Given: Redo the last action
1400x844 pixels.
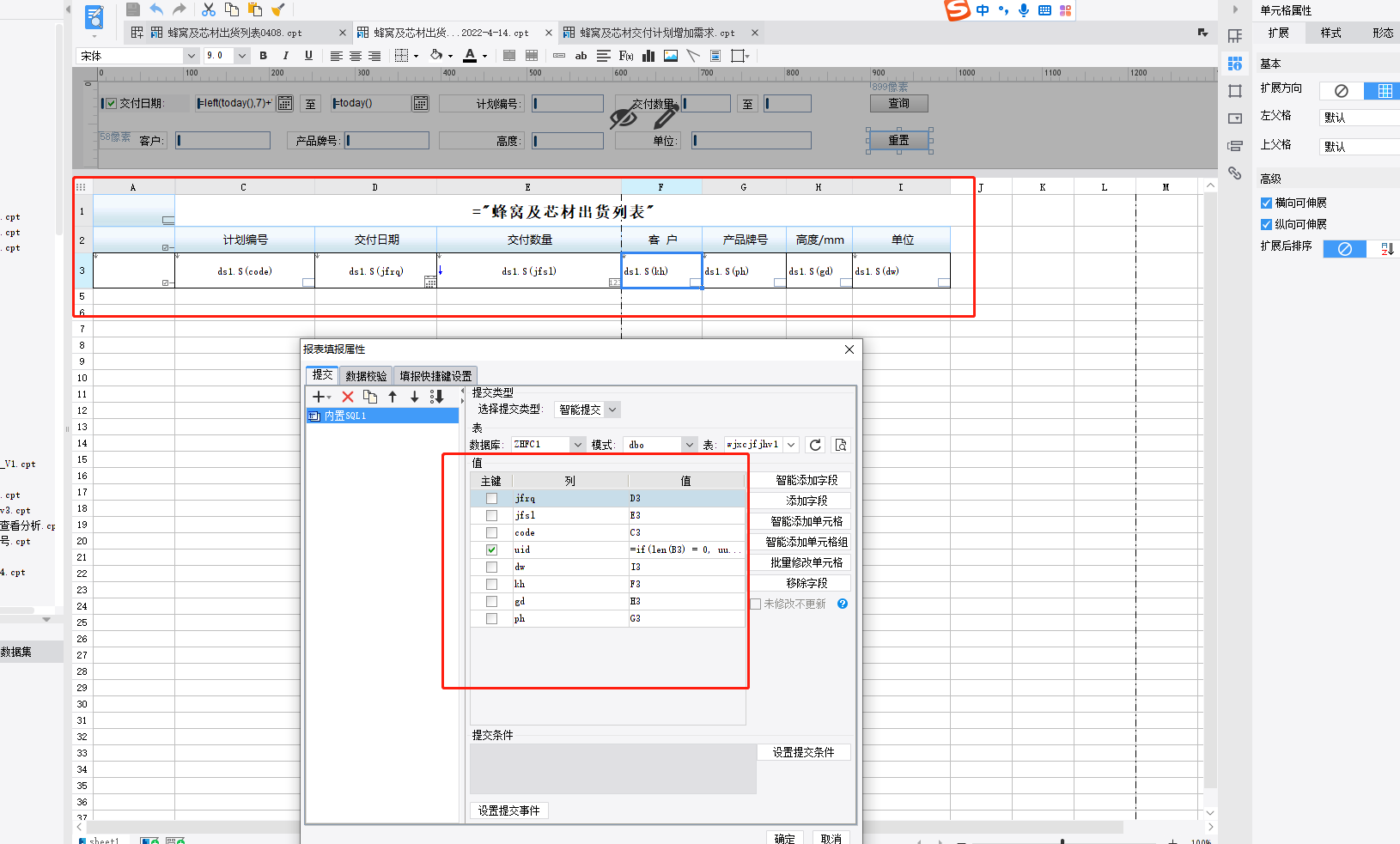Looking at the screenshot, I should coord(179,9).
